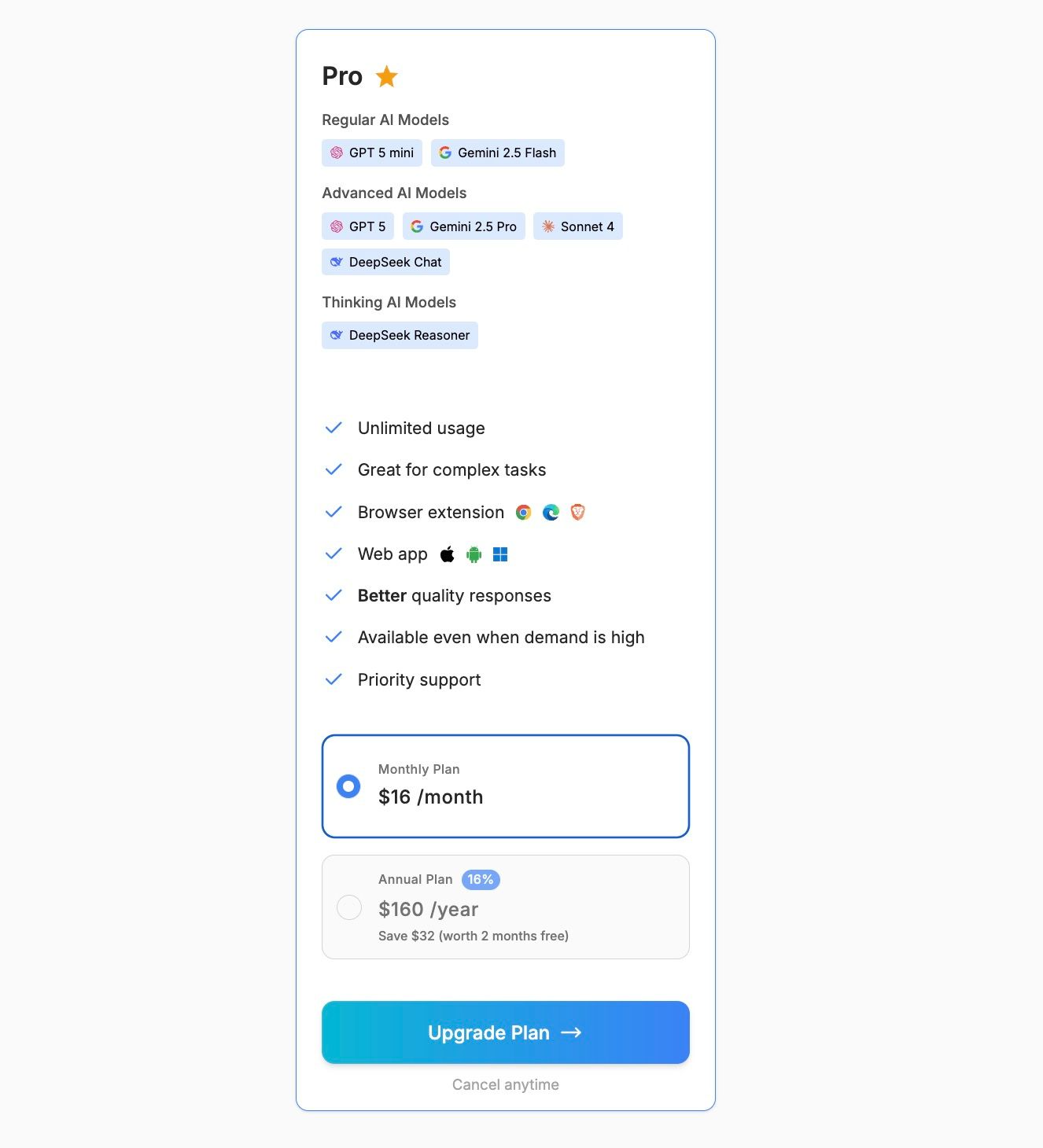This screenshot has height=1148, width=1043.
Task: Click the Unlimited usage checkmark
Action: pyautogui.click(x=334, y=428)
